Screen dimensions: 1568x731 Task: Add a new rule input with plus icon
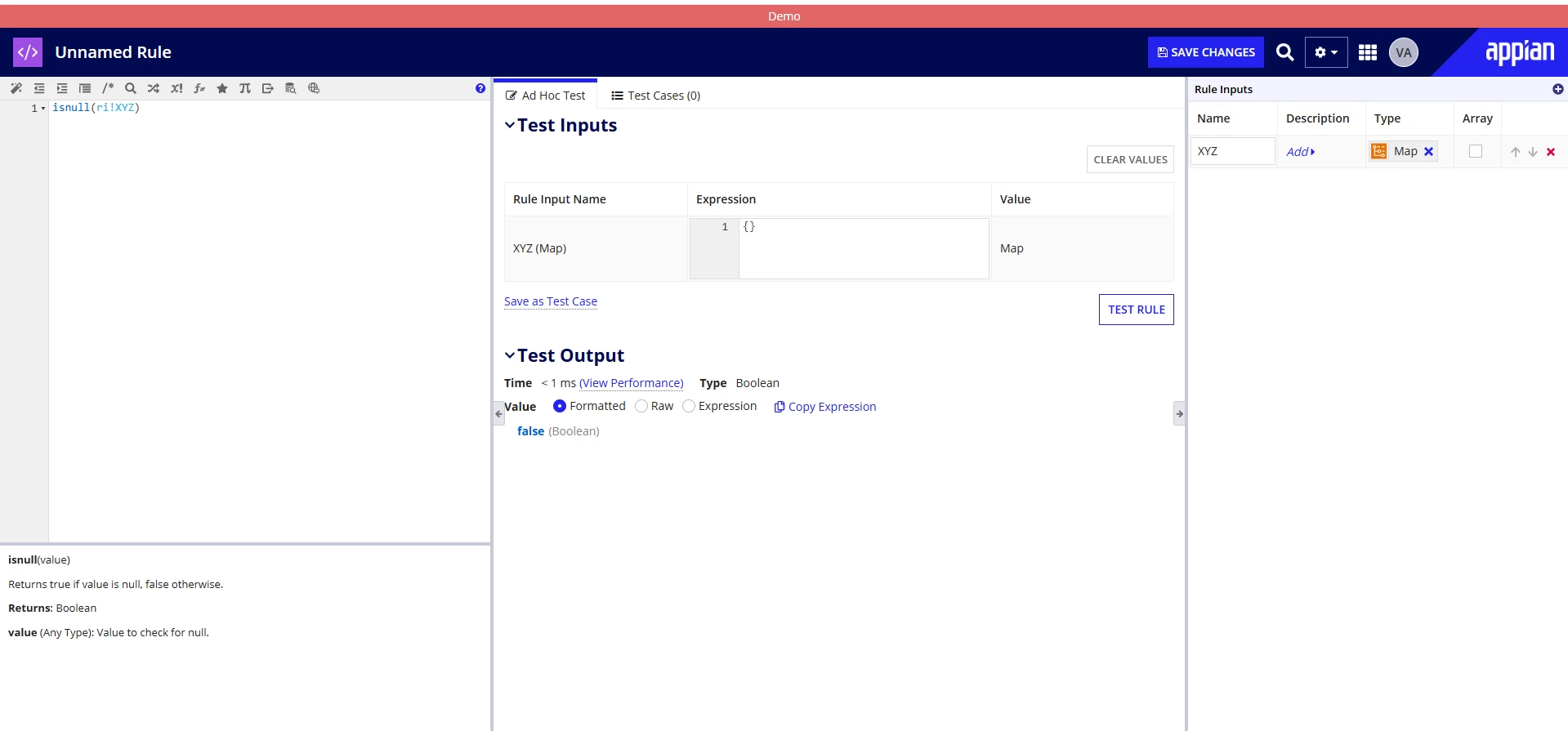tap(1557, 89)
